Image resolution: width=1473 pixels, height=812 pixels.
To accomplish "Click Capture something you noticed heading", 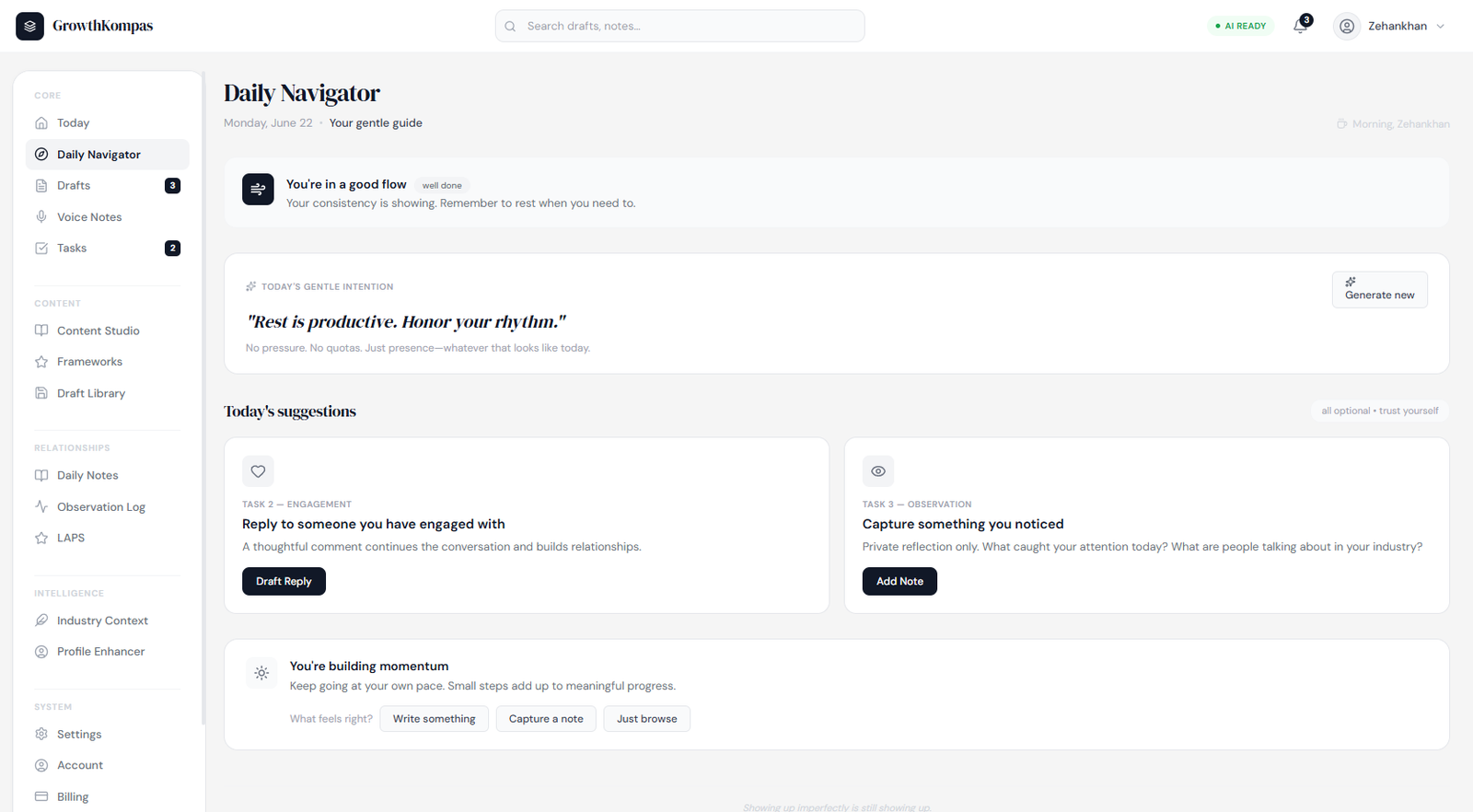I will (x=963, y=524).
